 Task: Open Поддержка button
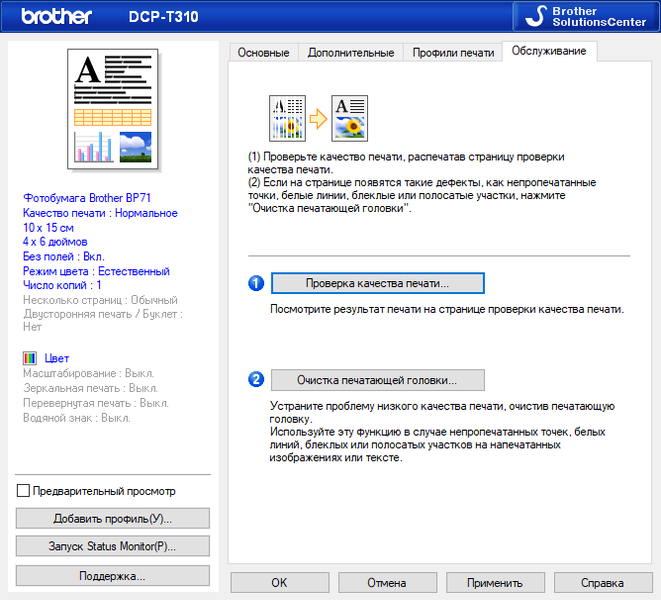click(113, 576)
